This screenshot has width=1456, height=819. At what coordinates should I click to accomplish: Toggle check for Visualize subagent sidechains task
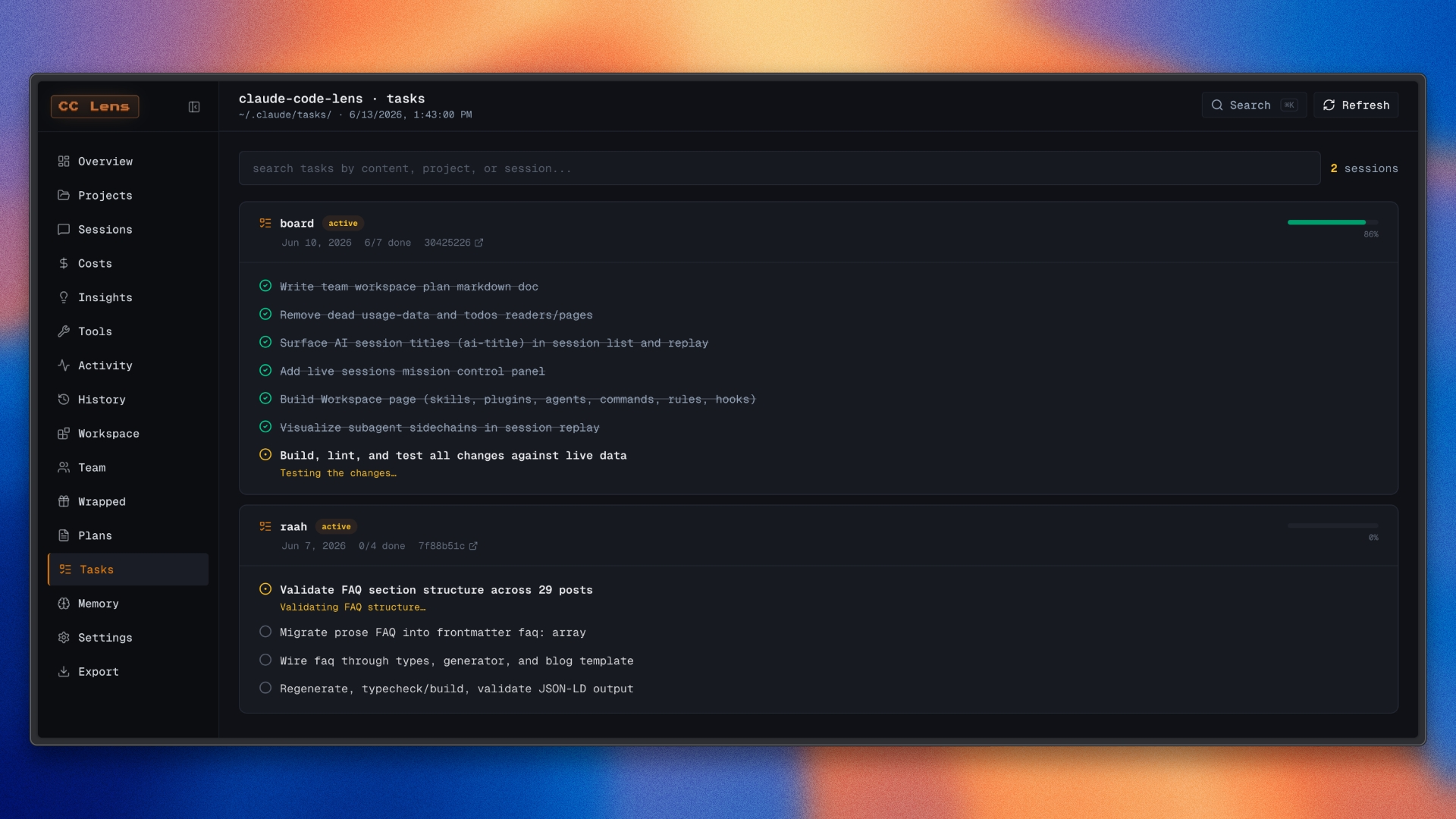(265, 427)
